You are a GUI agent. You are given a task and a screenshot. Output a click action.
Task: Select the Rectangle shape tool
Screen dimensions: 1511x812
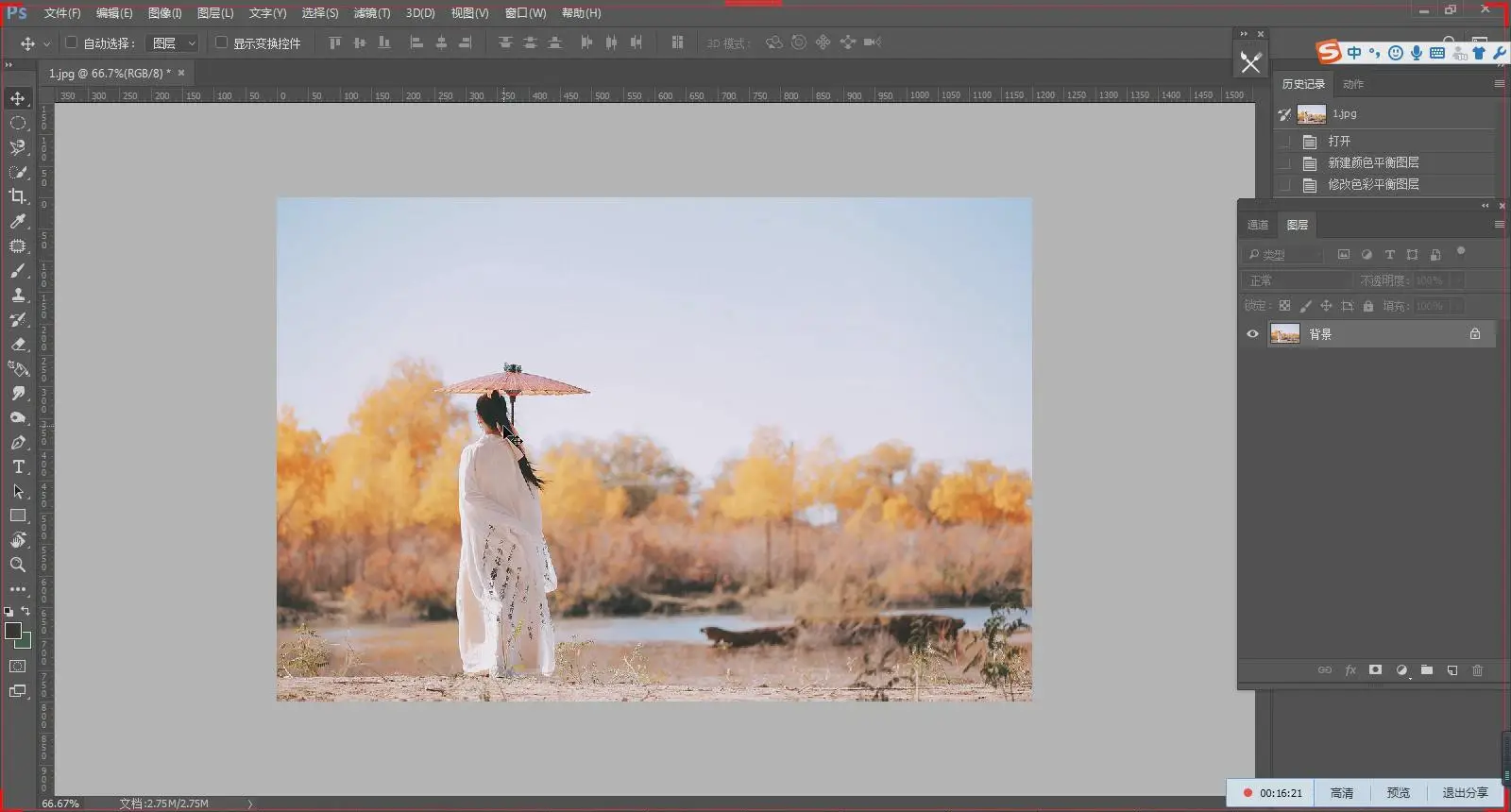[18, 516]
